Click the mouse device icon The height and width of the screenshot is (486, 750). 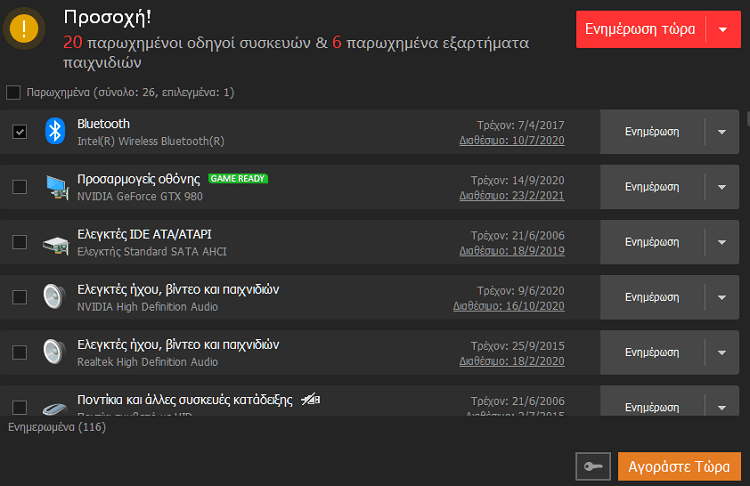(55, 408)
